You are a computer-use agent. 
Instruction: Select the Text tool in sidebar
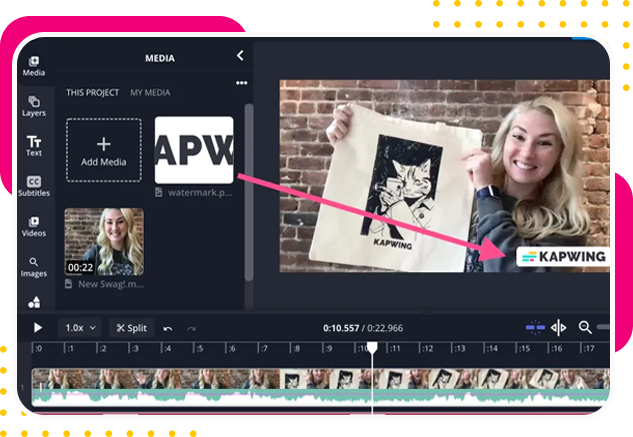[34, 146]
